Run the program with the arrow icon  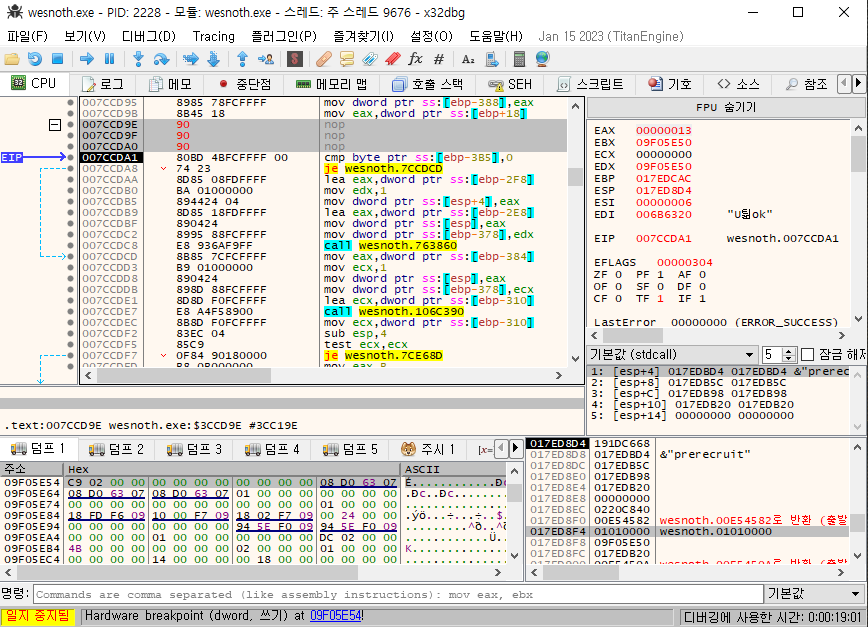(87, 59)
